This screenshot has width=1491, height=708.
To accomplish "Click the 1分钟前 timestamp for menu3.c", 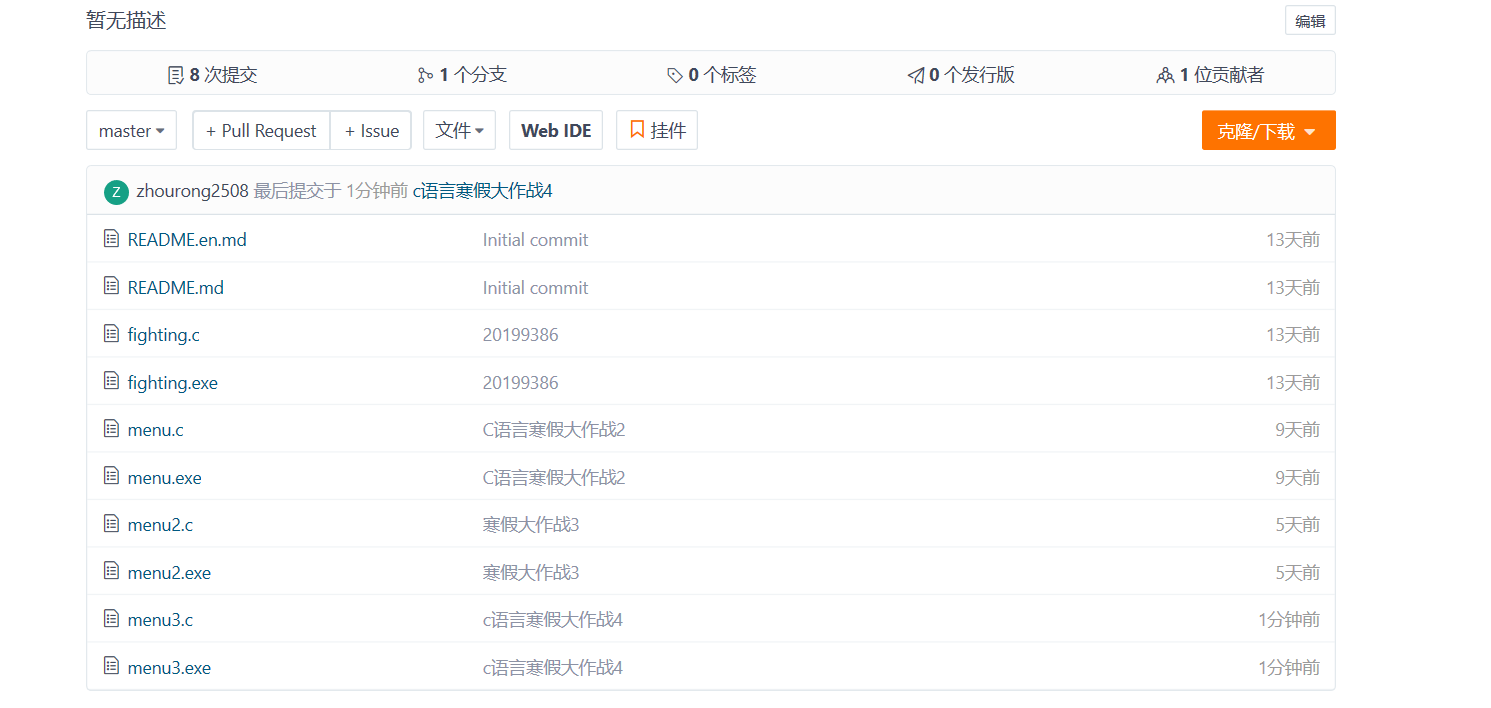I will point(1289,620).
